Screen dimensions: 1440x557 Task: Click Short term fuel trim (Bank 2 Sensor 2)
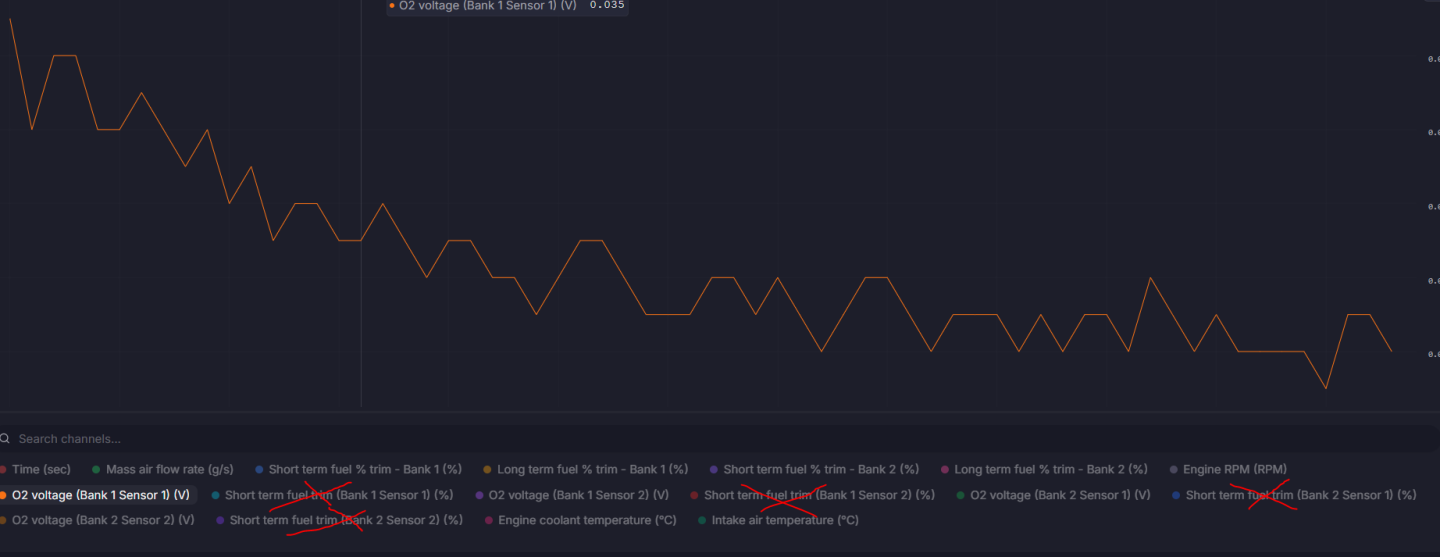coord(345,520)
